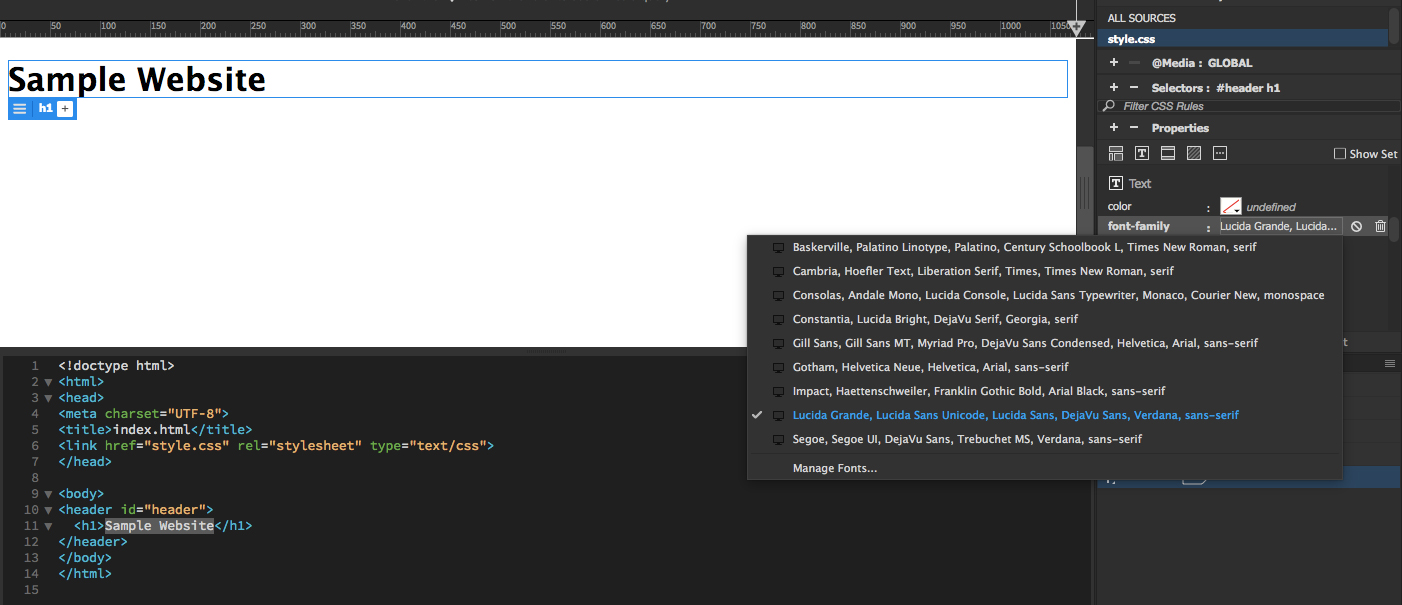Select style.css in the sources list
Screen dimensions: 1402x605
pos(1242,39)
